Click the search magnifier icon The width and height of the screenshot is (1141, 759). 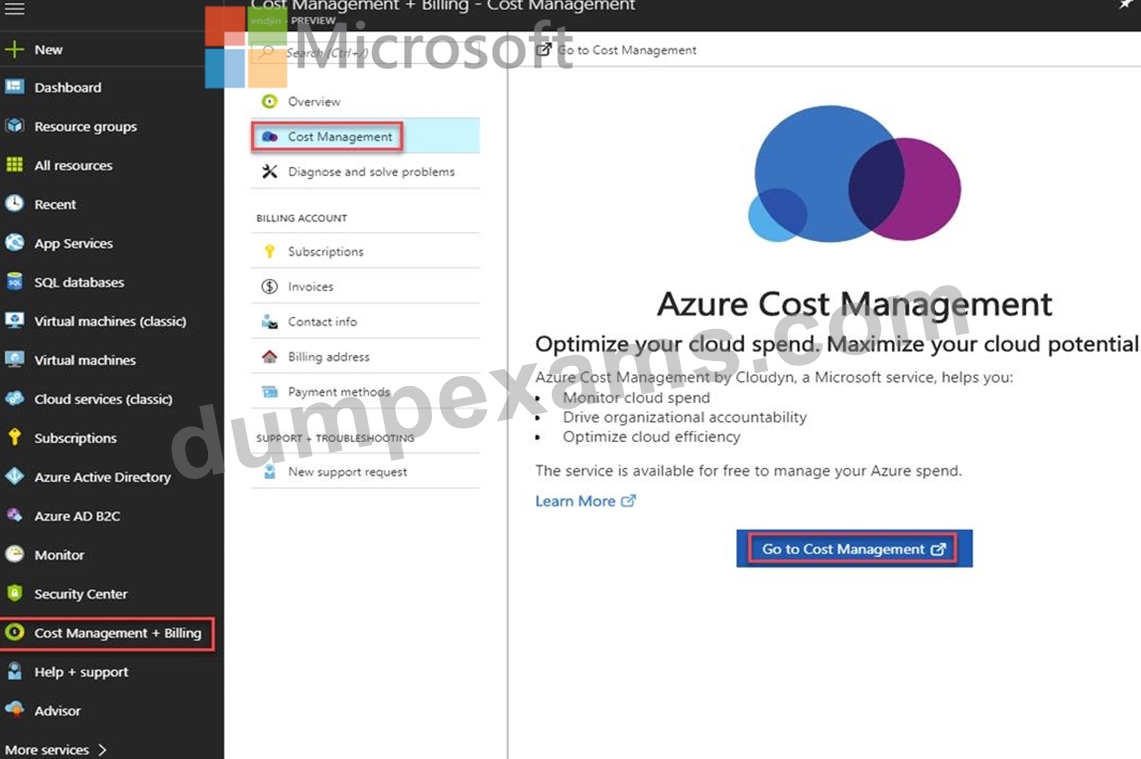click(267, 52)
